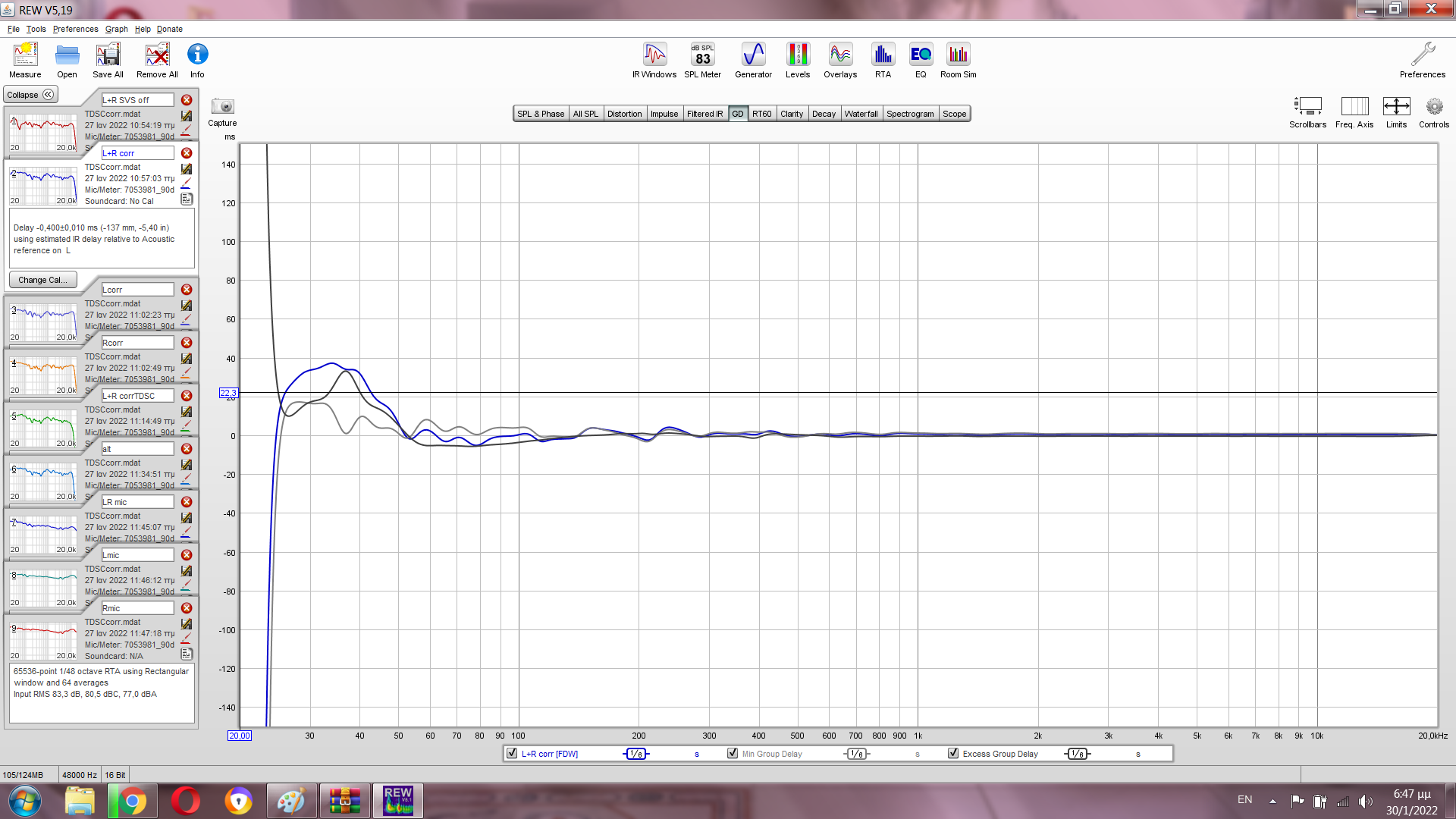1456x819 pixels.
Task: Switch to the Waterfall tab
Action: (861, 114)
